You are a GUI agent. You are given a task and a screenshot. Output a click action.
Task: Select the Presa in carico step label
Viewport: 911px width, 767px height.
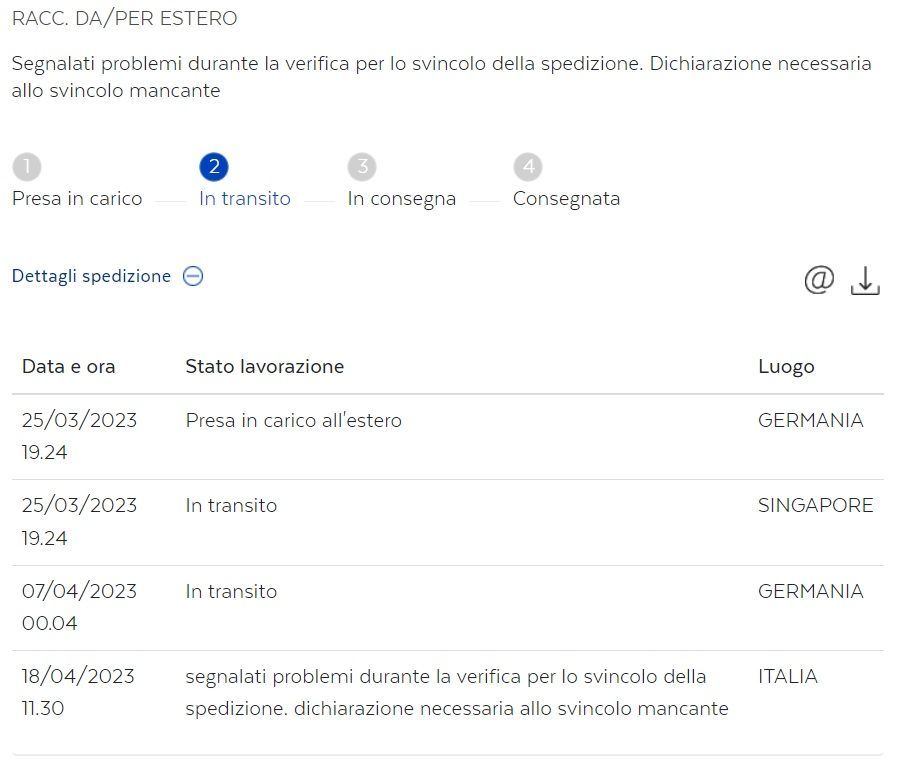tap(77, 199)
